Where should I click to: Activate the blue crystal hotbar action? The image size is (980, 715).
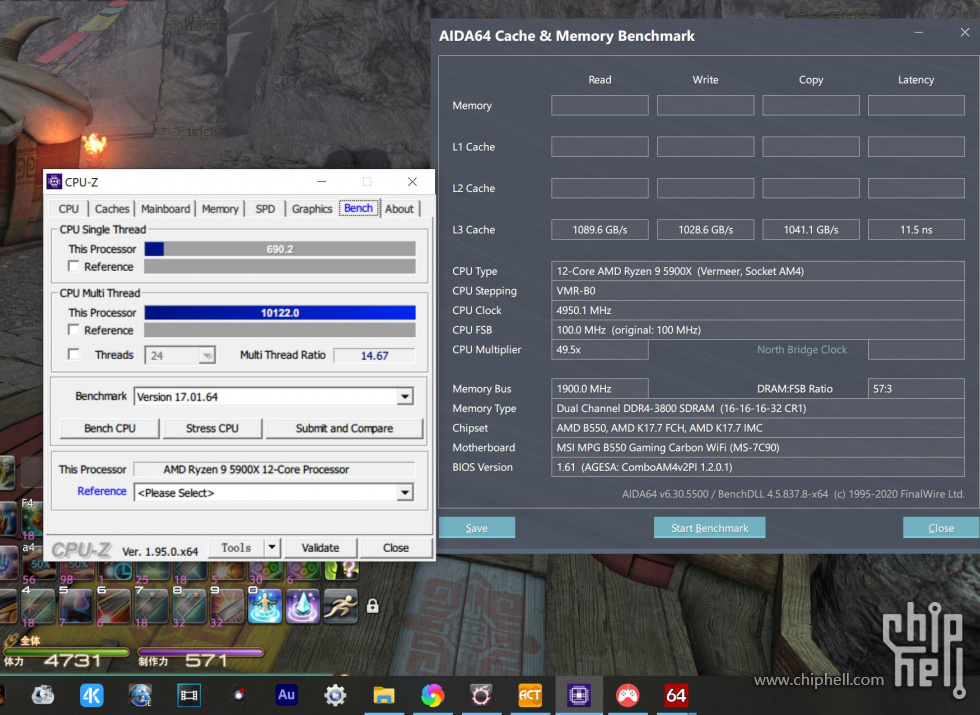point(302,606)
